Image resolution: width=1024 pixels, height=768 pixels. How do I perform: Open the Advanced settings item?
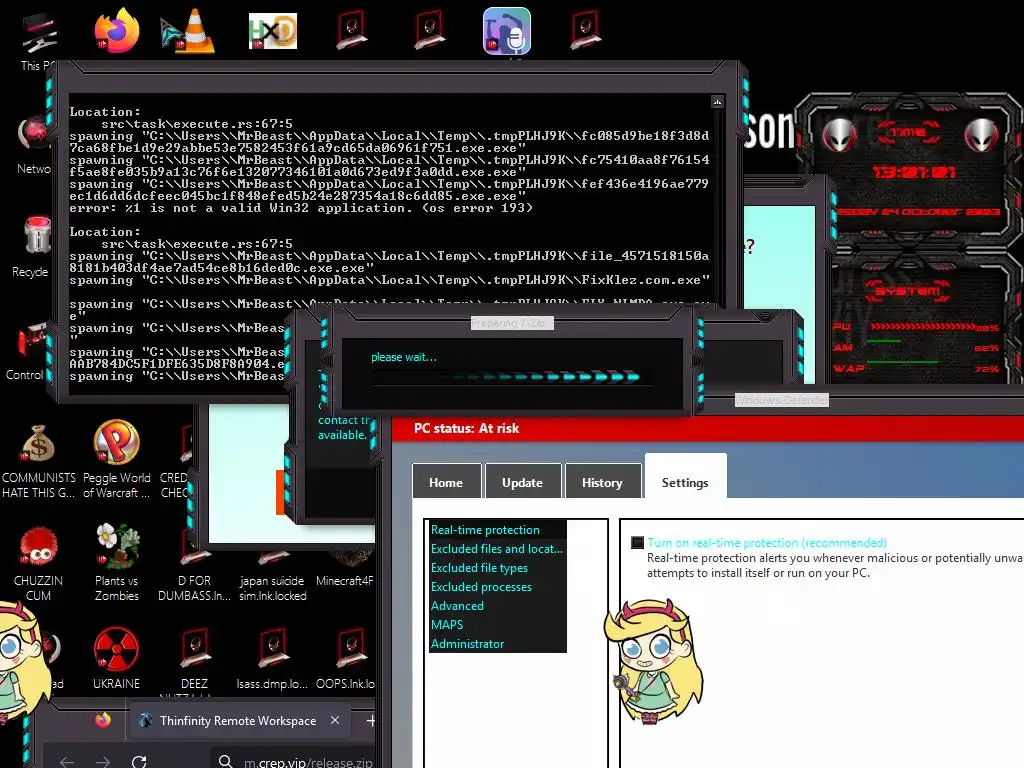457,605
